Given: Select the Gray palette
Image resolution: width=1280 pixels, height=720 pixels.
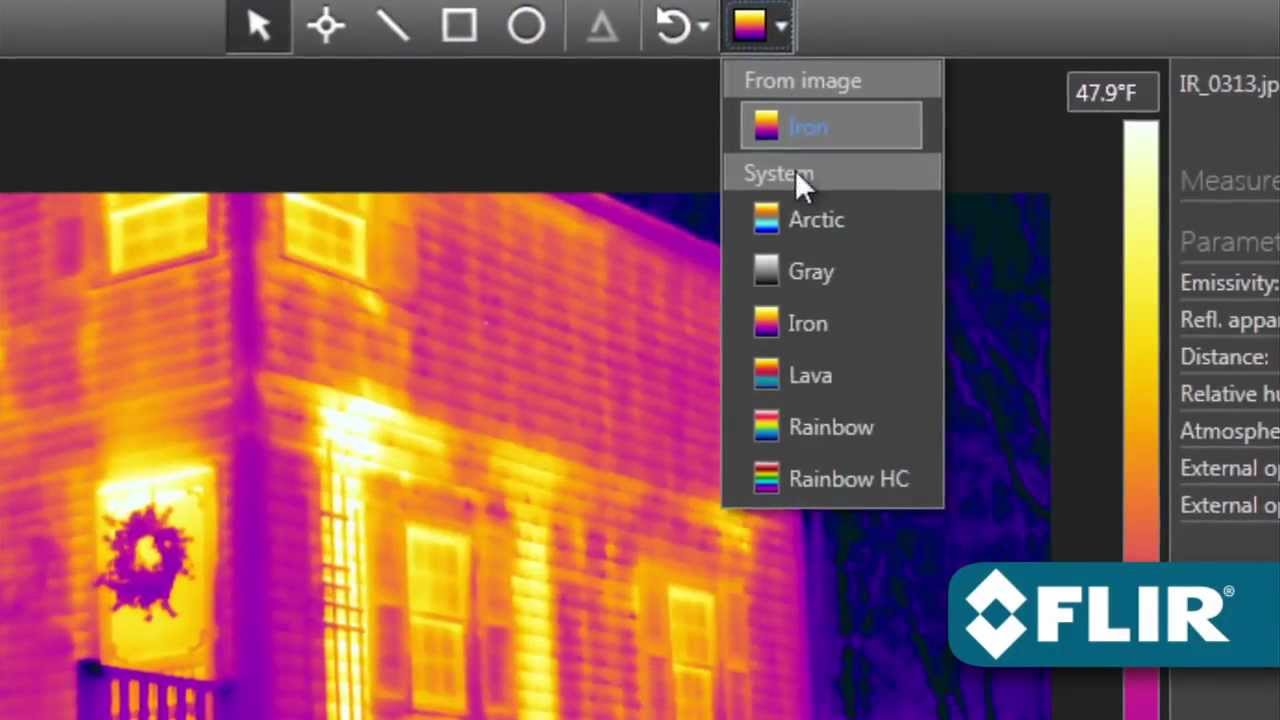Looking at the screenshot, I should point(810,271).
